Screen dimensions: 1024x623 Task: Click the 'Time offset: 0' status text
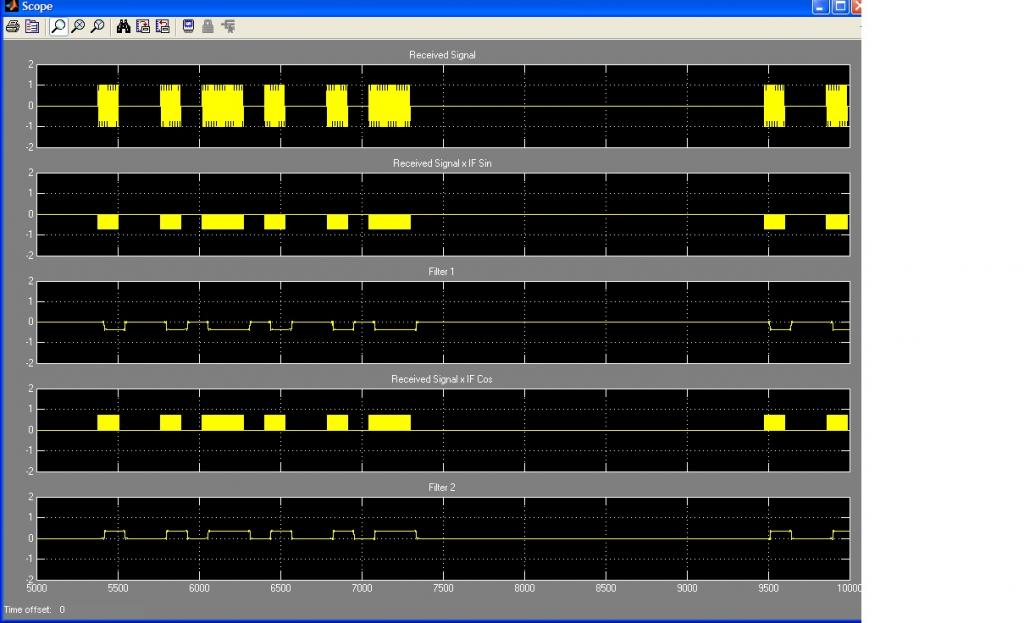click(35, 610)
